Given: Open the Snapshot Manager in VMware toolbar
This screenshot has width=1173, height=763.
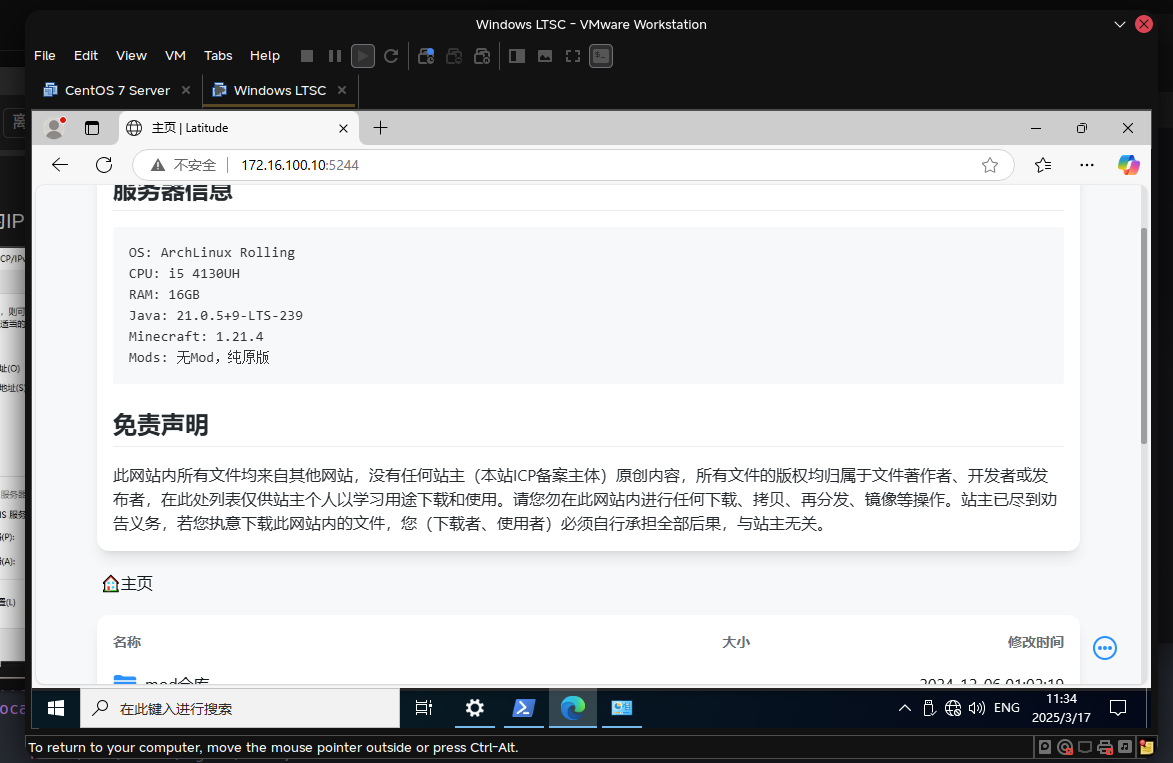Looking at the screenshot, I should [483, 55].
